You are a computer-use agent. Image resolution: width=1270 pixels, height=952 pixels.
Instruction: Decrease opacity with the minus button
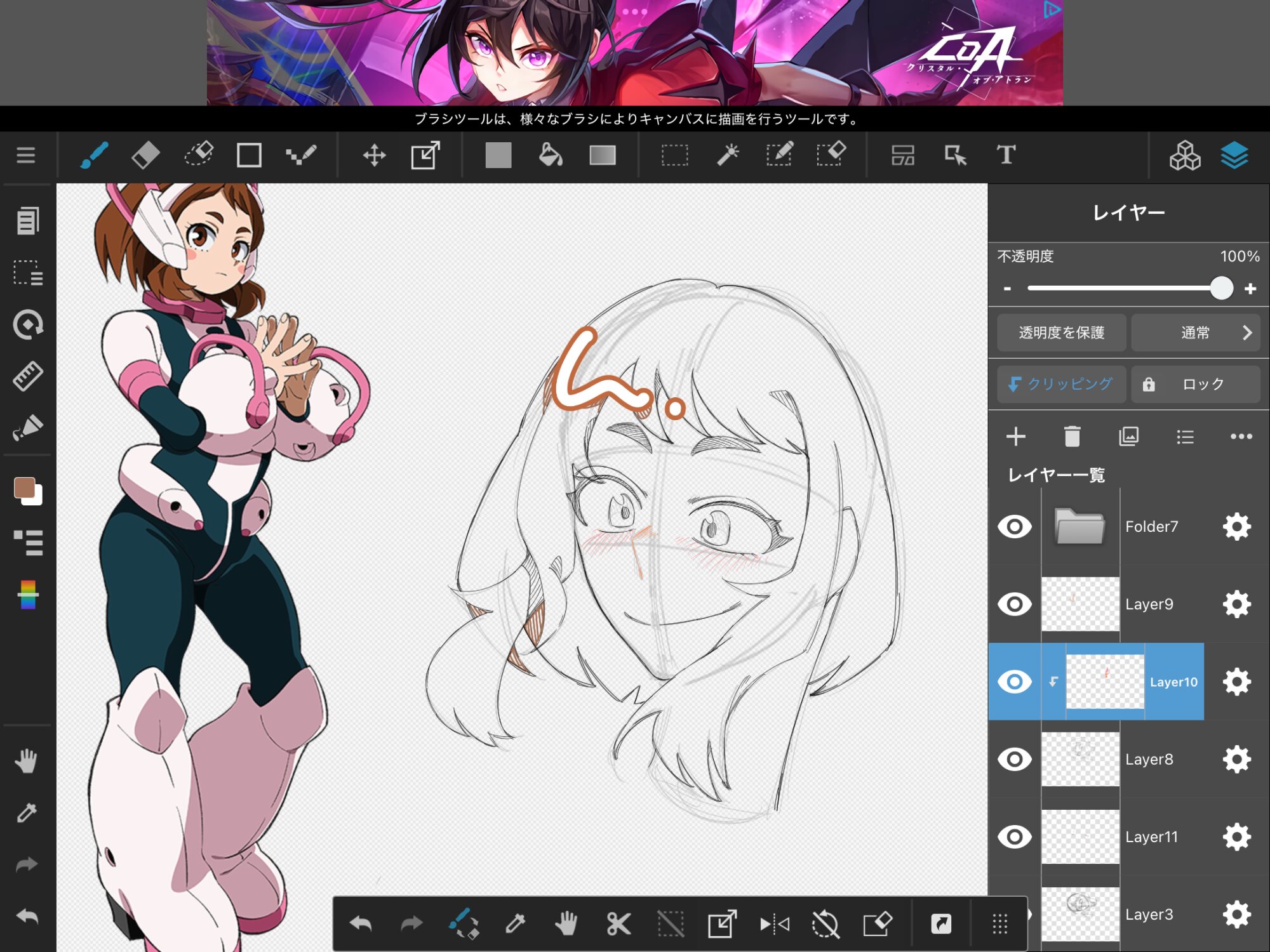pos(1007,289)
